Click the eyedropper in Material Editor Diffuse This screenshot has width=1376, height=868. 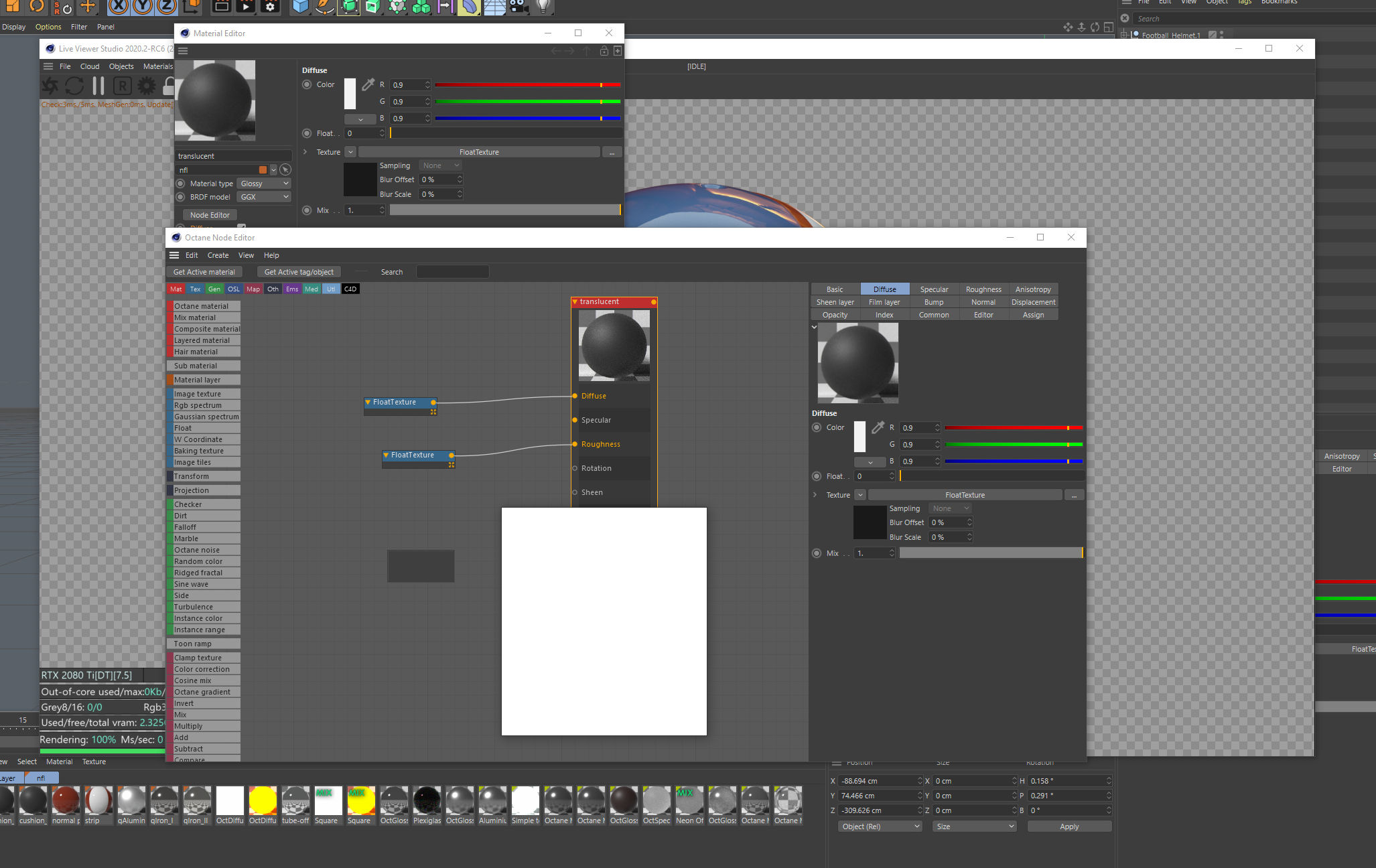coord(368,85)
